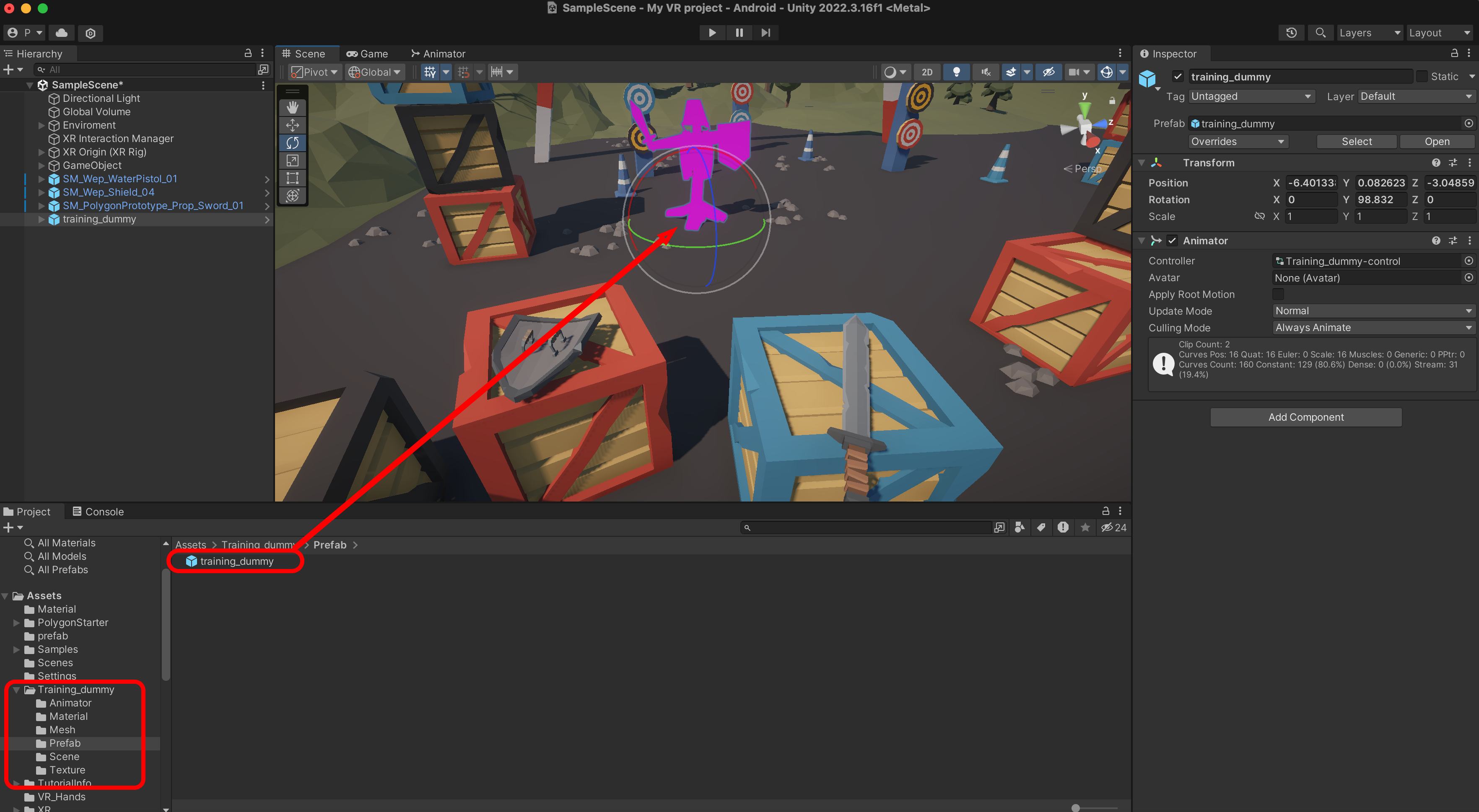Open the Tag Untagged dropdown
Image resolution: width=1479 pixels, height=812 pixels.
tap(1251, 96)
